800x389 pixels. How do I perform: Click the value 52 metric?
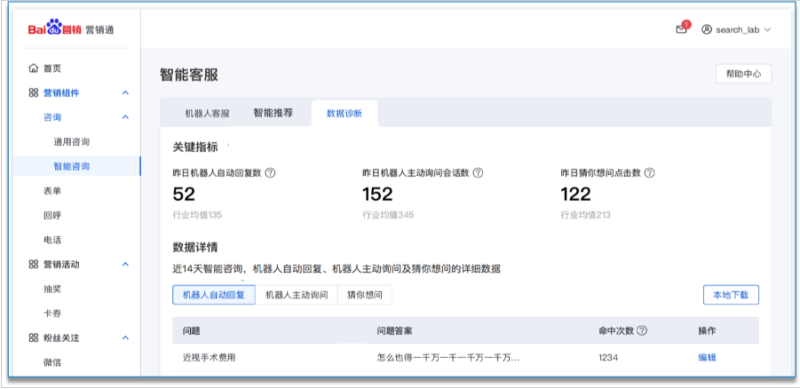pos(184,194)
